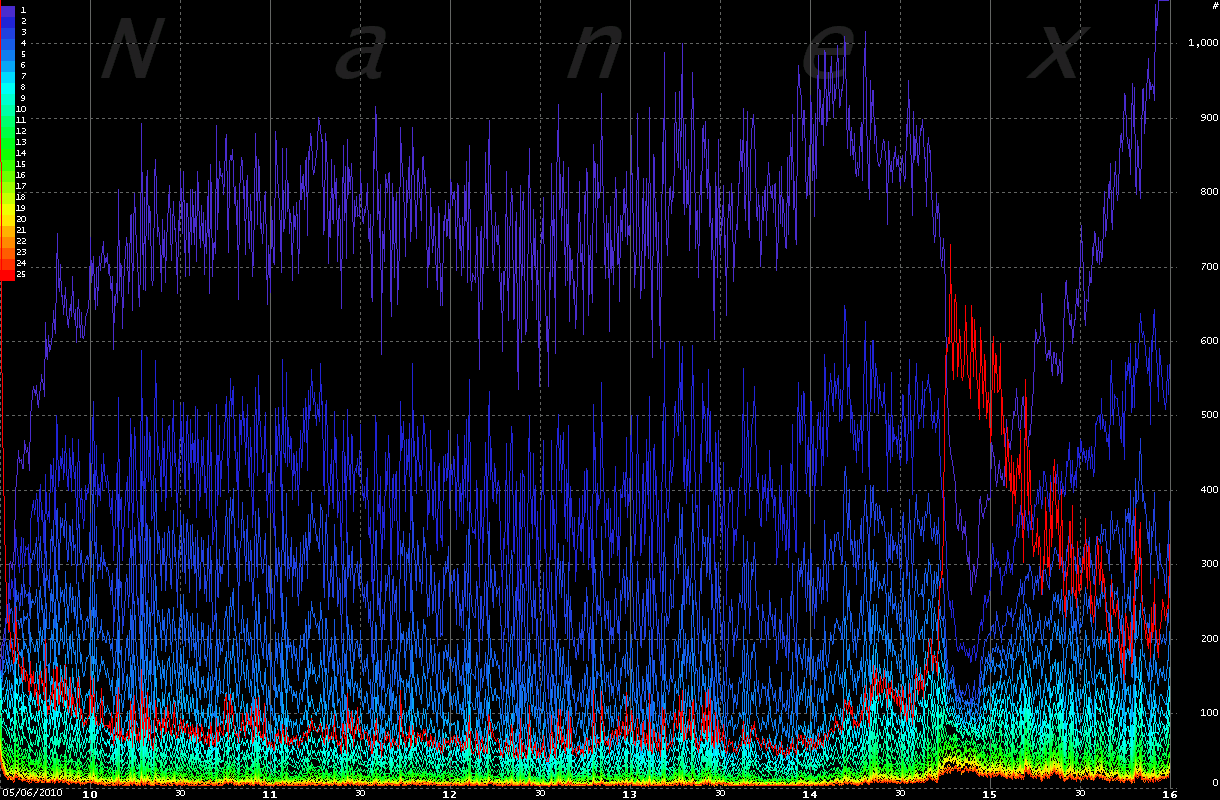Image resolution: width=1220 pixels, height=800 pixels.
Task: Click legend swatch numbered 15
Action: point(7,163)
